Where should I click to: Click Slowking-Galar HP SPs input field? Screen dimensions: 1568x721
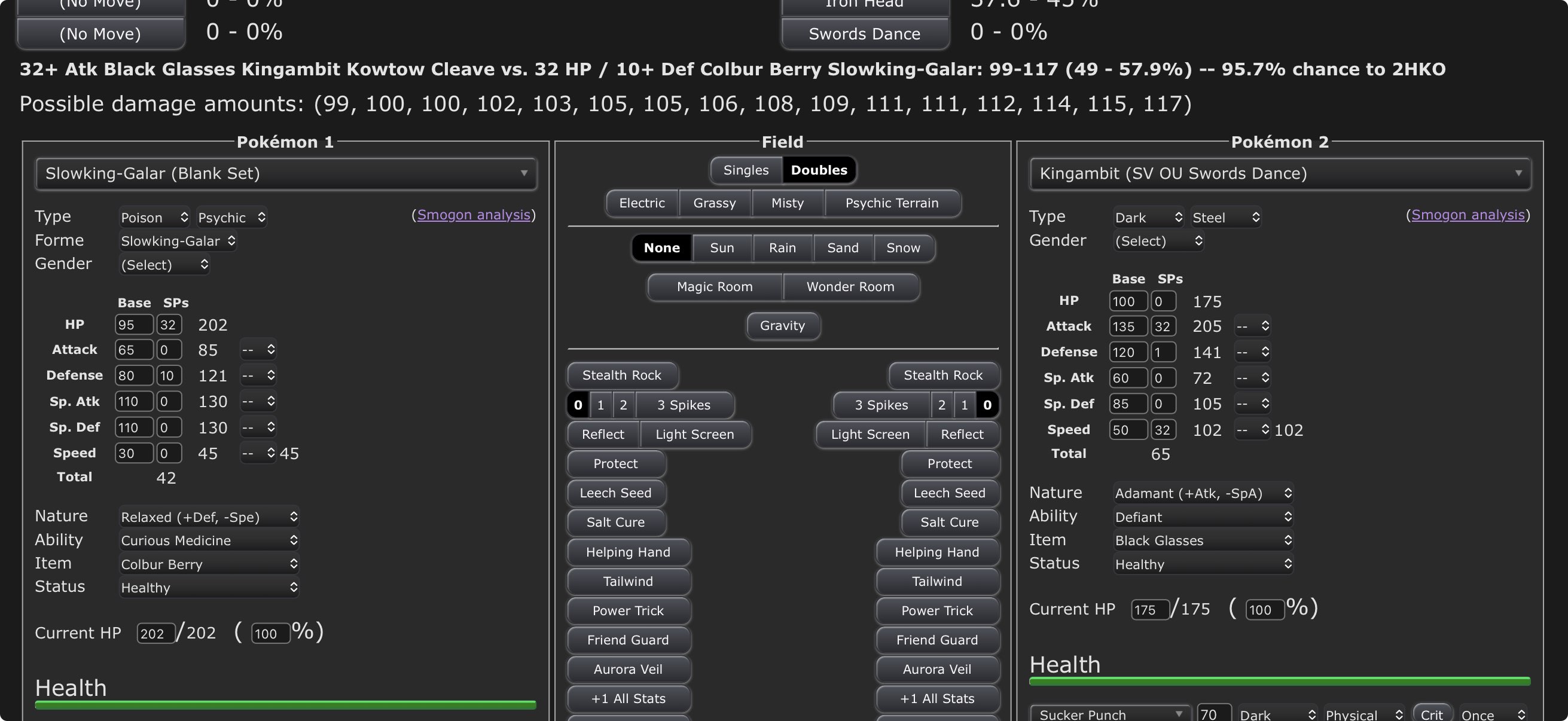pos(169,325)
